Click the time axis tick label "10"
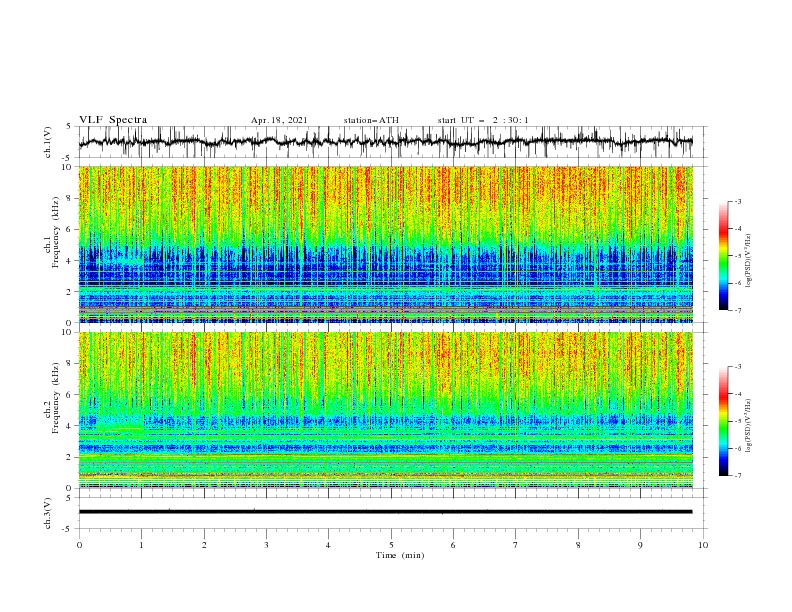Viewport: 792px width, 612px height. pos(703,545)
